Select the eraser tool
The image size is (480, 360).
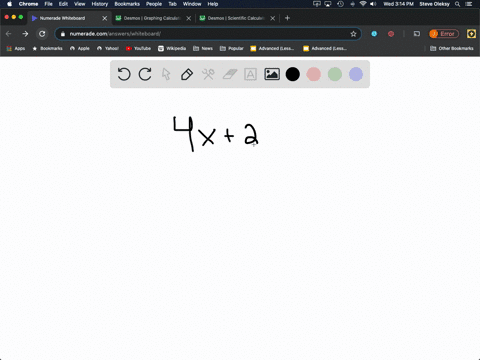229,74
